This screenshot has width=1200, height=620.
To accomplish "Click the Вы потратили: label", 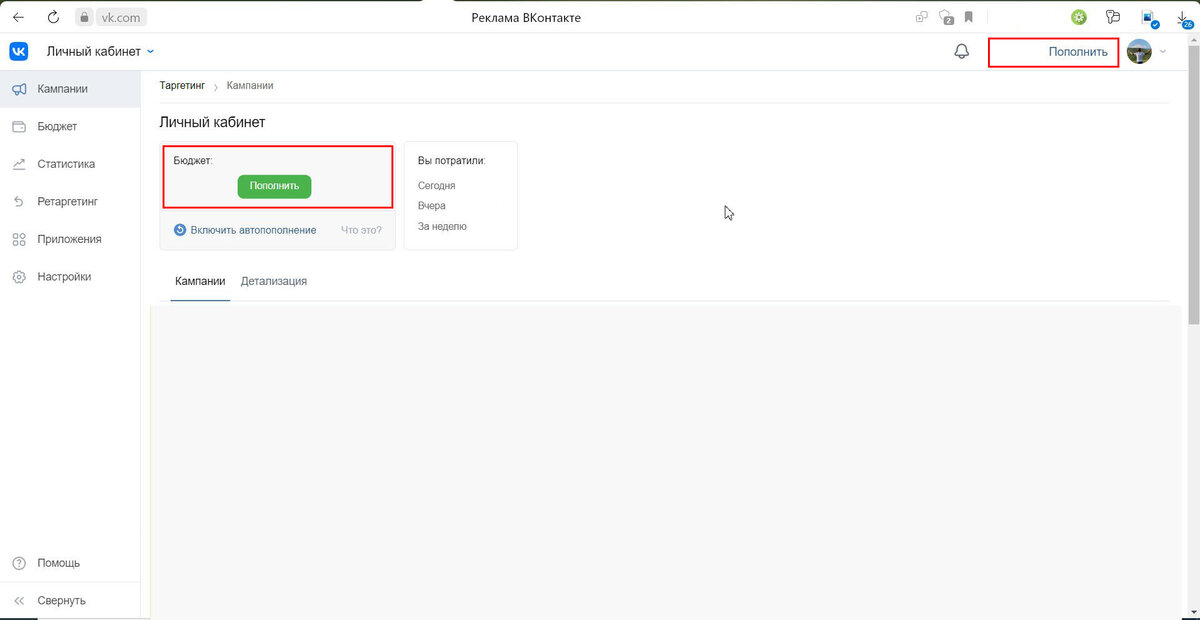I will 451,160.
